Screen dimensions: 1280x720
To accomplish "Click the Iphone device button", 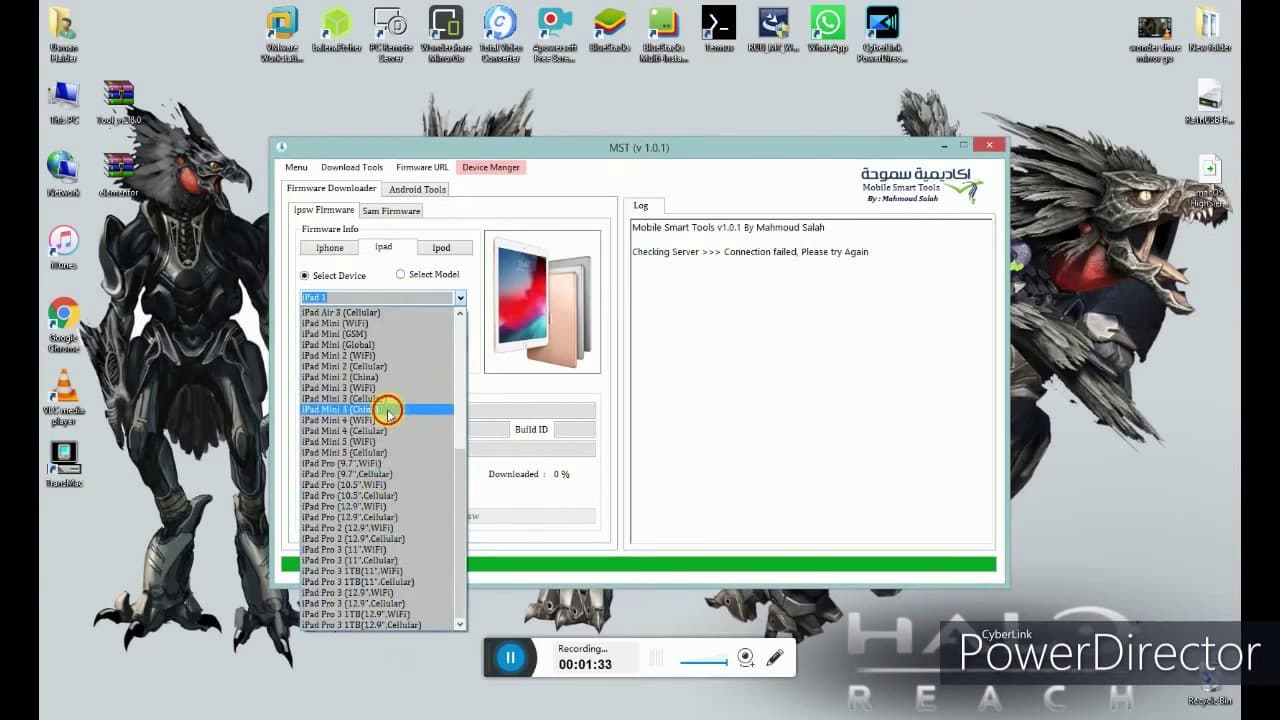I will [330, 248].
